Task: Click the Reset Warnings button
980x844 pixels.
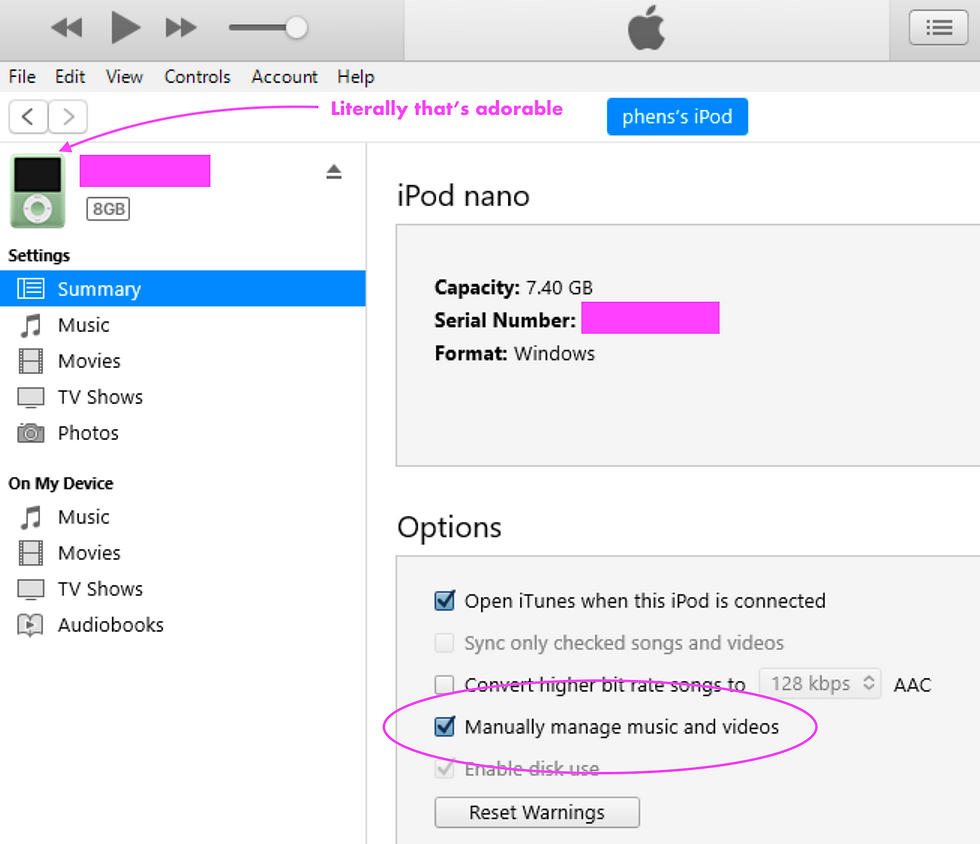Action: click(537, 812)
